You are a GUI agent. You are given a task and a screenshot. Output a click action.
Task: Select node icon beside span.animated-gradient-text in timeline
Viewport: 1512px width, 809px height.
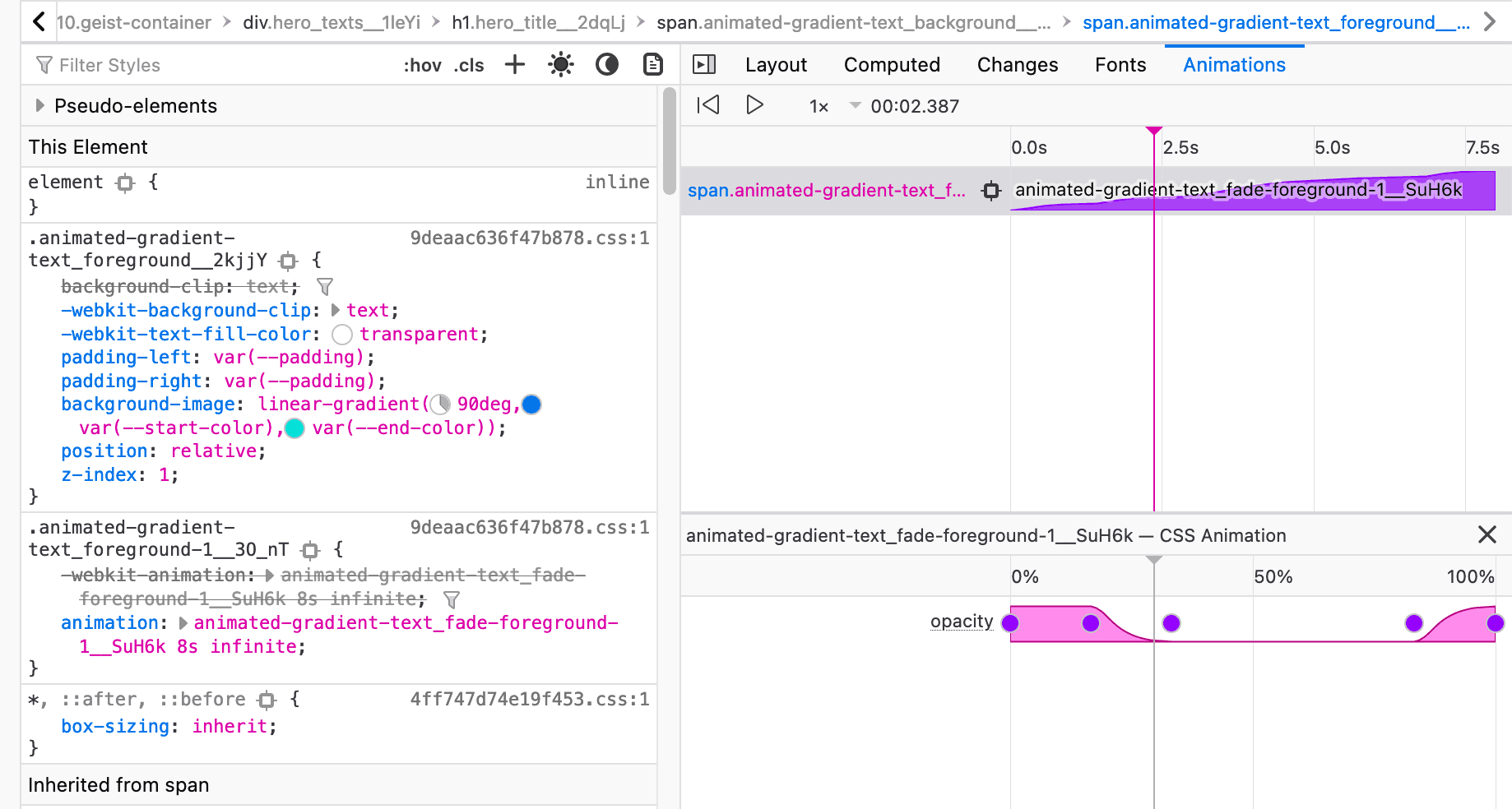pos(991,191)
